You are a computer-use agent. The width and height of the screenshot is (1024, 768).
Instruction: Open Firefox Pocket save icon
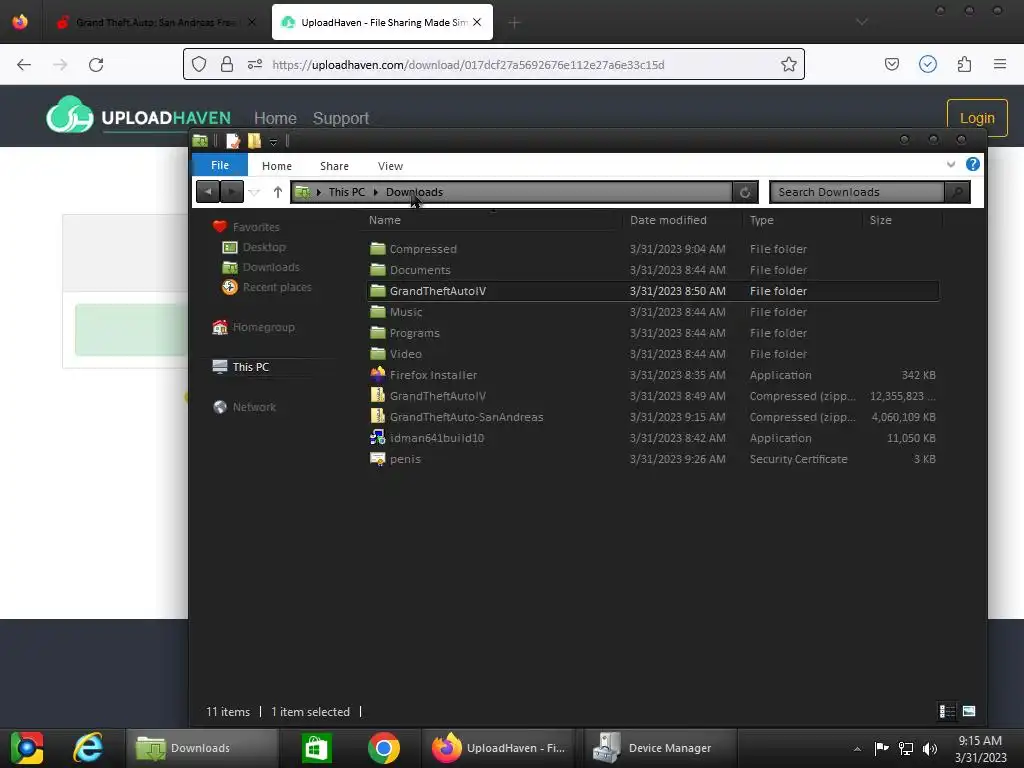[891, 64]
